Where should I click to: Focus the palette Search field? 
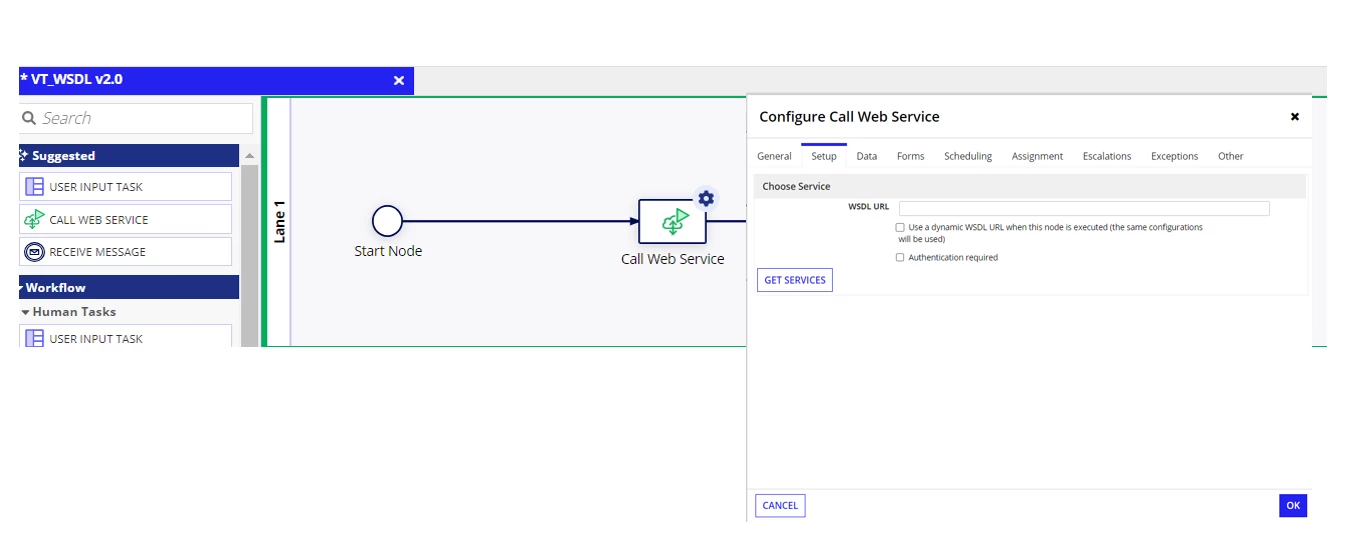[136, 118]
